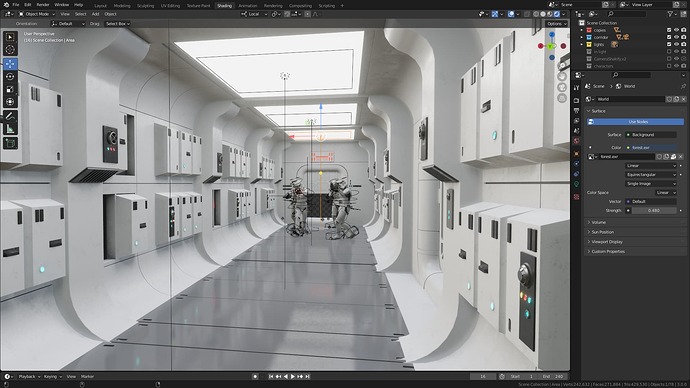This screenshot has width=690, height=388.
Task: Jump to the timeline end frame
Action: pos(308,377)
